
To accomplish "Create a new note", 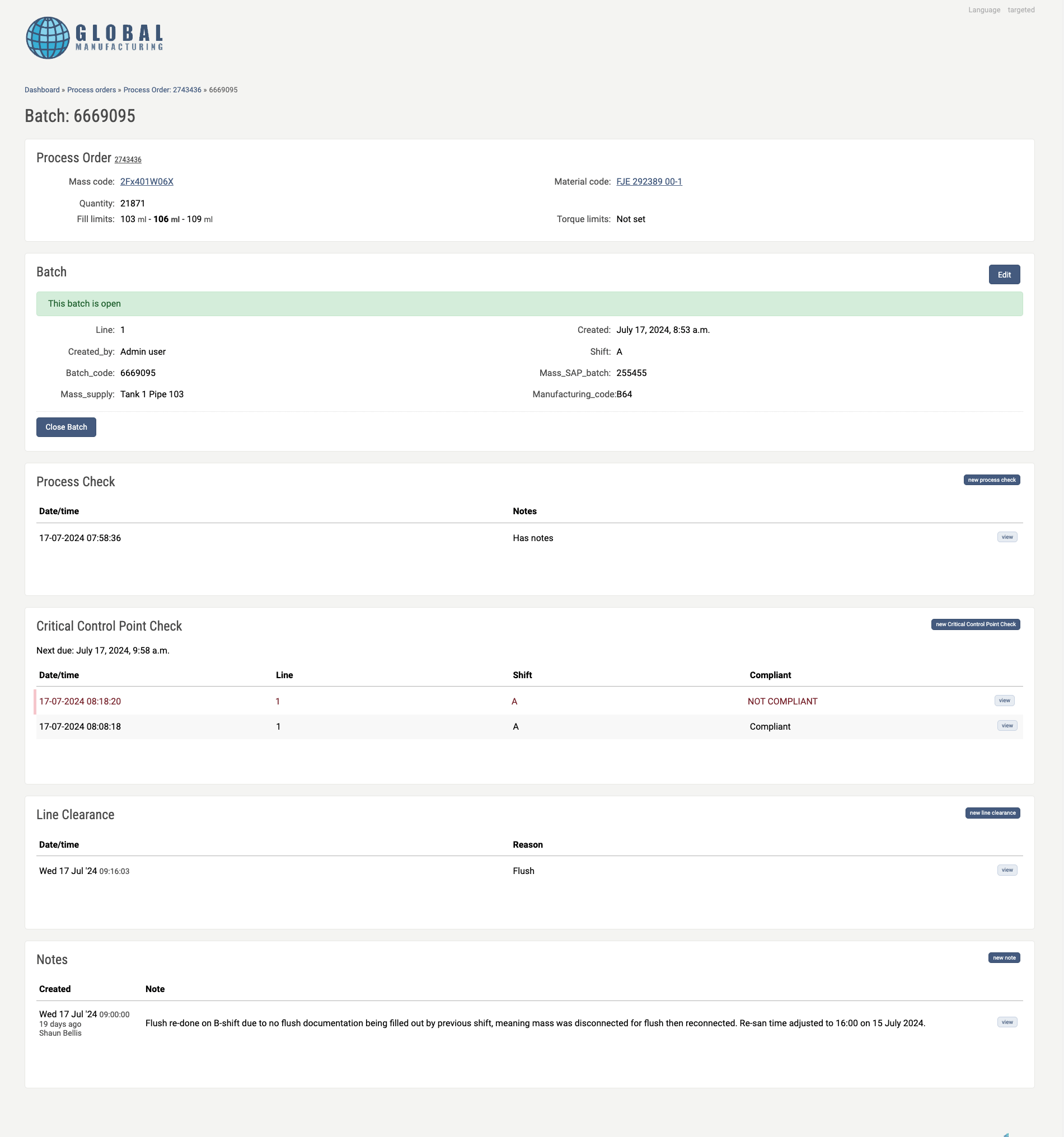I will tap(1004, 957).
